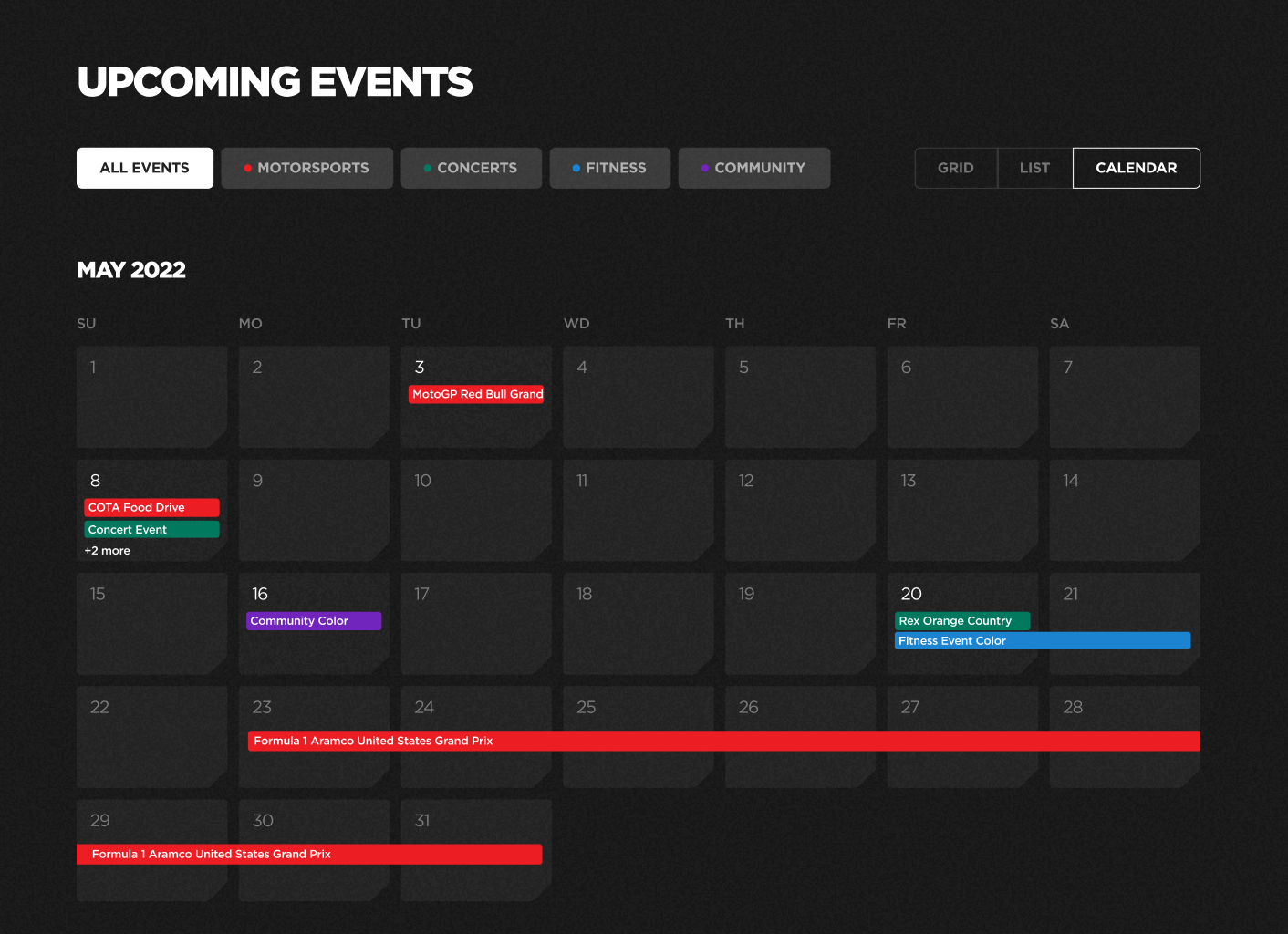The height and width of the screenshot is (934, 1288).
Task: Switch to Grid view
Action: pyautogui.click(x=956, y=168)
